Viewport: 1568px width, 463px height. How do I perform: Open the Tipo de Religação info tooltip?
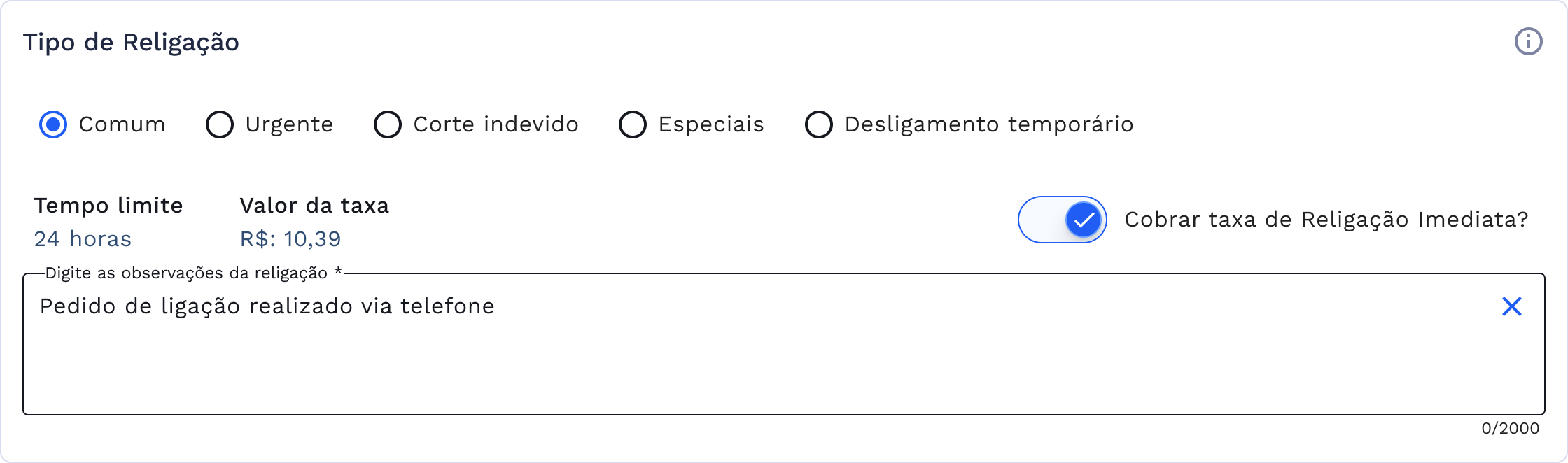tap(1529, 42)
